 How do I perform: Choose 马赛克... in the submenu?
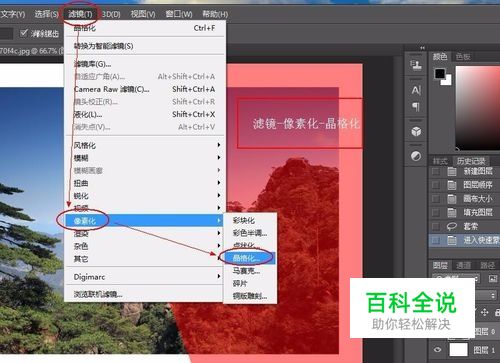[x=250, y=271]
